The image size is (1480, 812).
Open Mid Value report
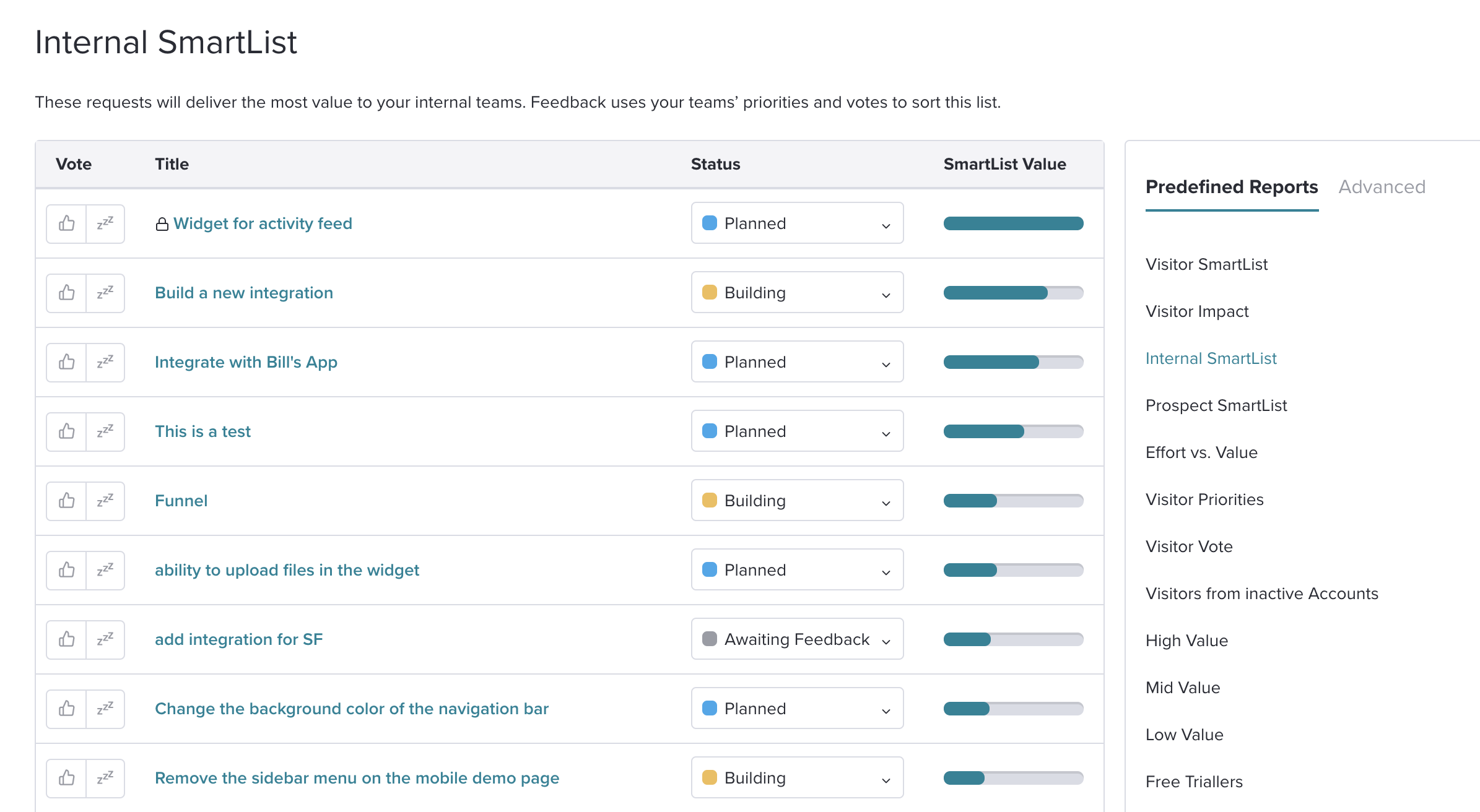pos(1183,688)
